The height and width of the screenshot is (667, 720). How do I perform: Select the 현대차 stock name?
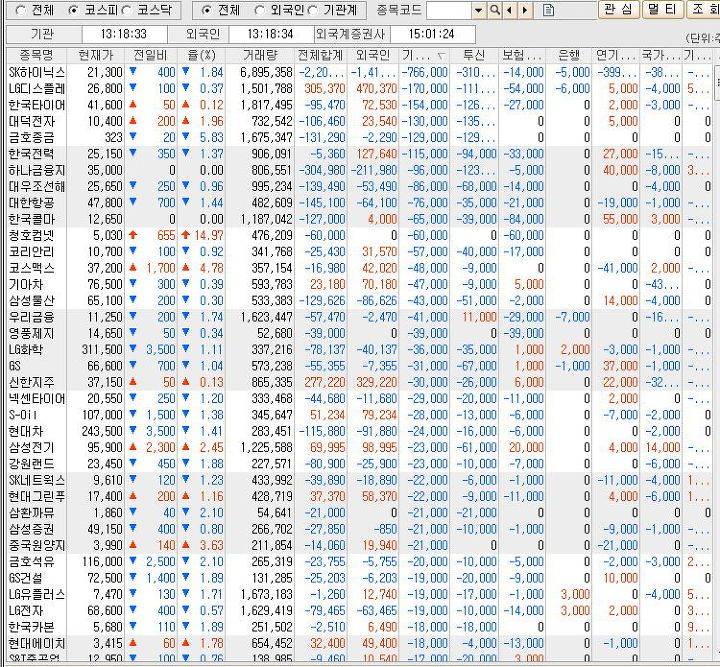click(26, 432)
